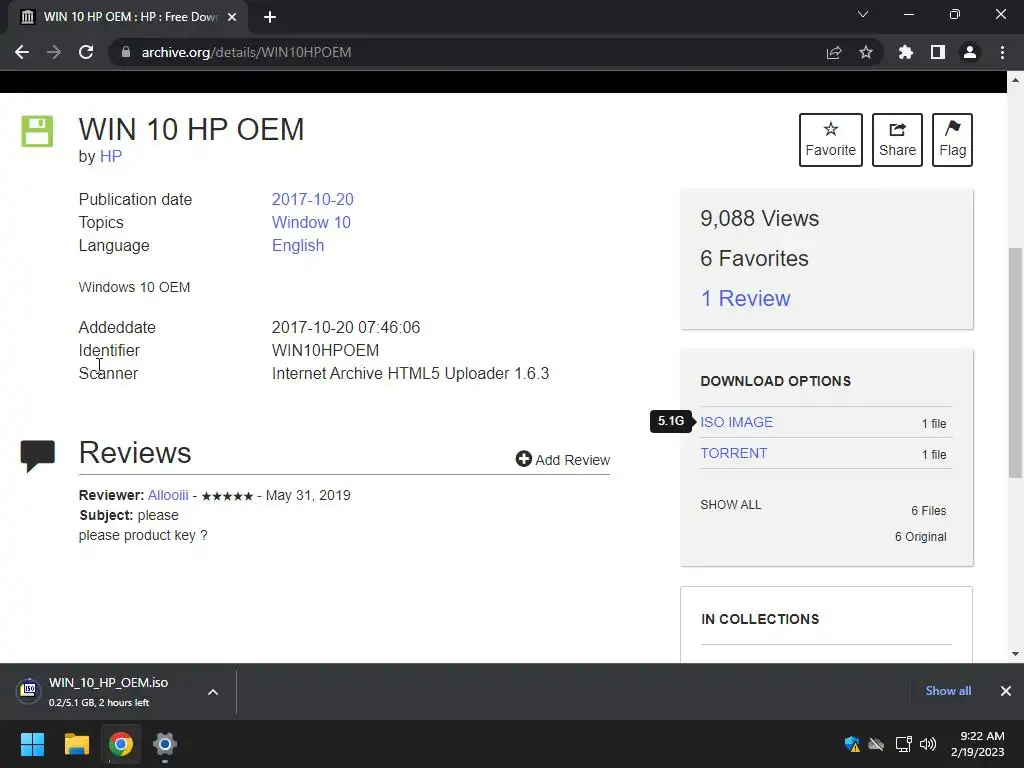Bookmark this tab with the star
Image resolution: width=1024 pixels, height=768 pixels.
pos(866,52)
